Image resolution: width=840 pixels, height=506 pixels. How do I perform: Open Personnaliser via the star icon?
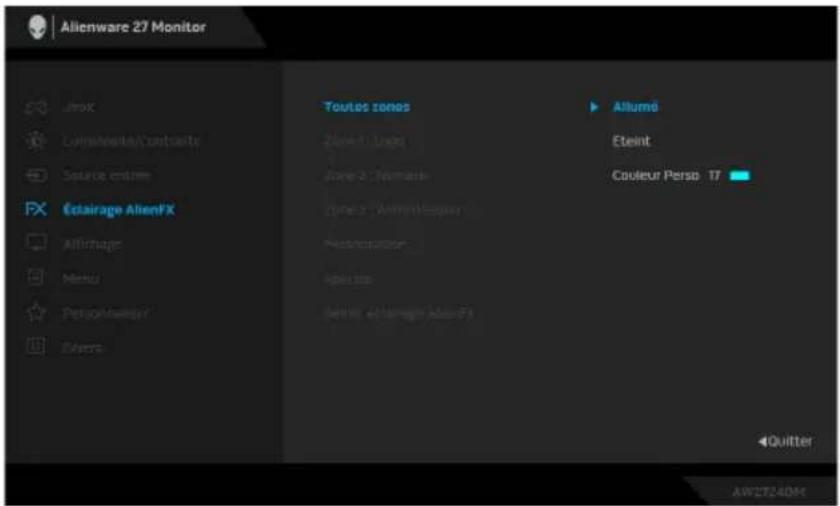coord(36,312)
